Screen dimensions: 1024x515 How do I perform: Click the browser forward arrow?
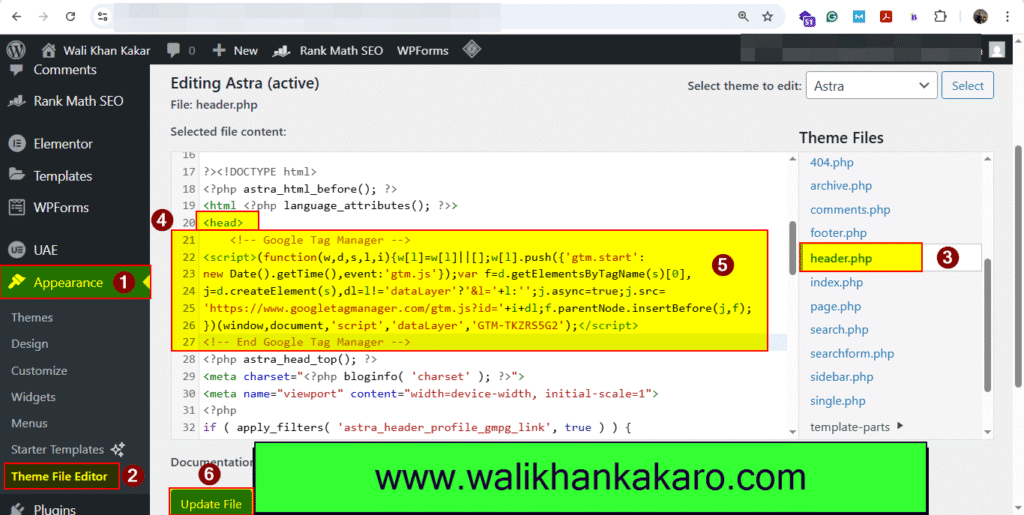click(43, 16)
